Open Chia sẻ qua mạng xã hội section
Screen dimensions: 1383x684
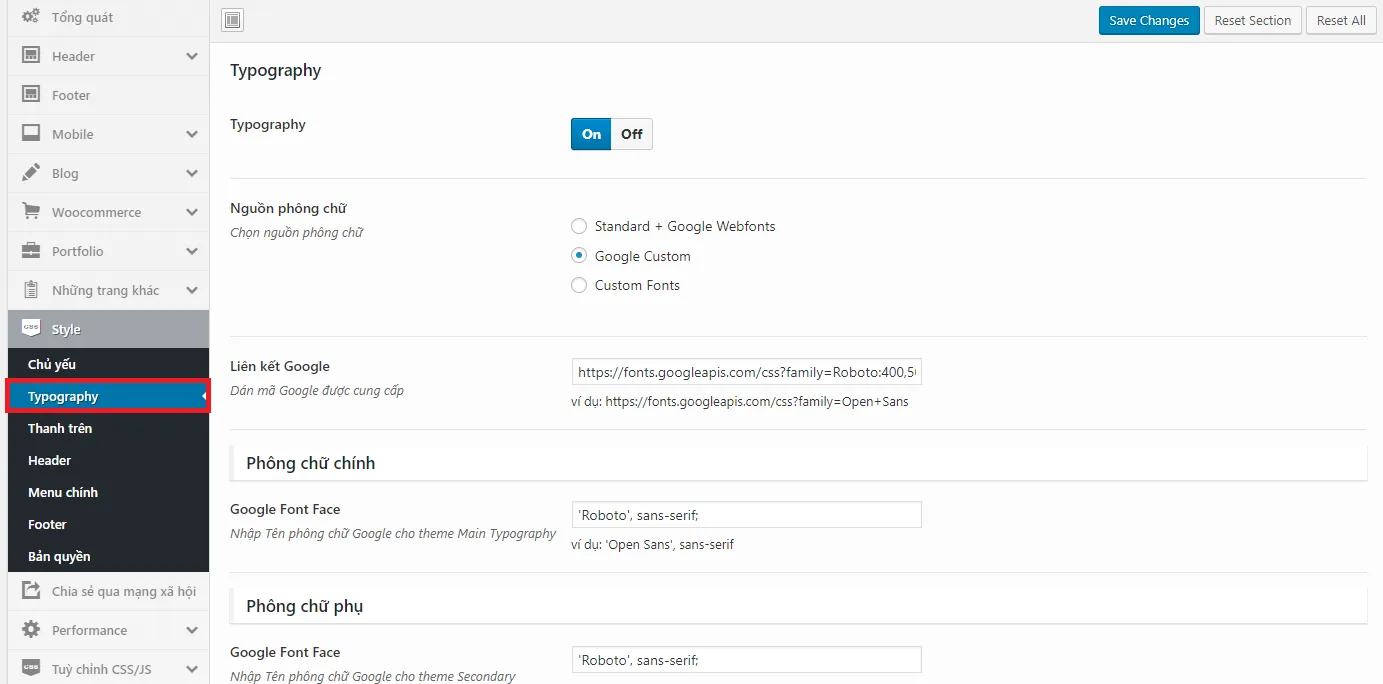tap(108, 591)
